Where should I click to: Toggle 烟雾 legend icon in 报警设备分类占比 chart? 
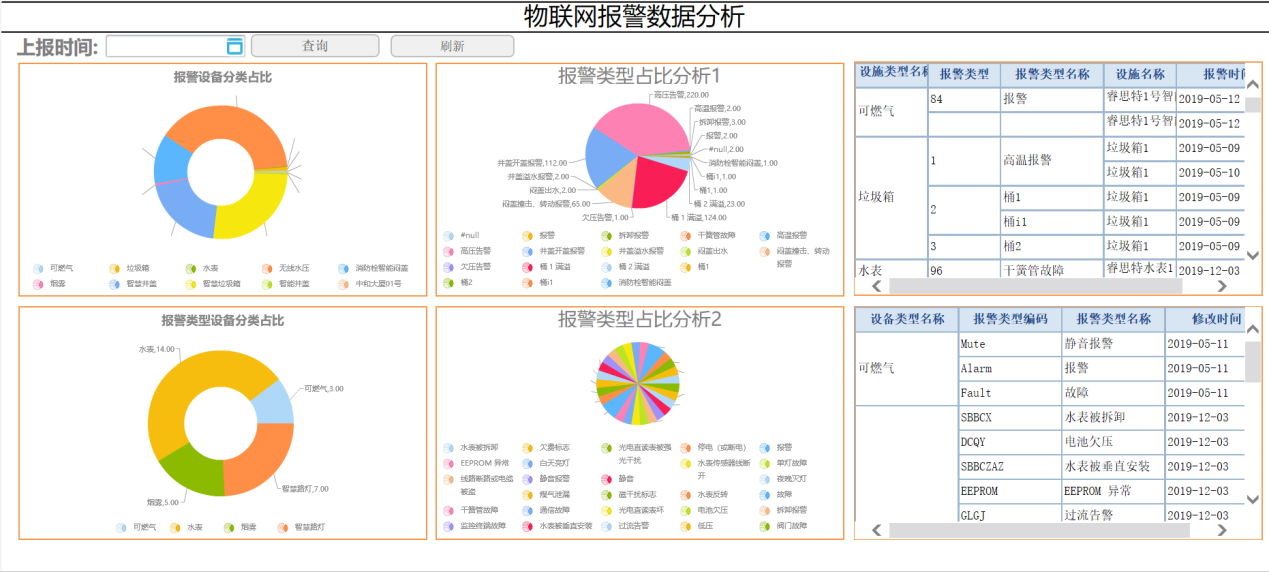(x=38, y=284)
